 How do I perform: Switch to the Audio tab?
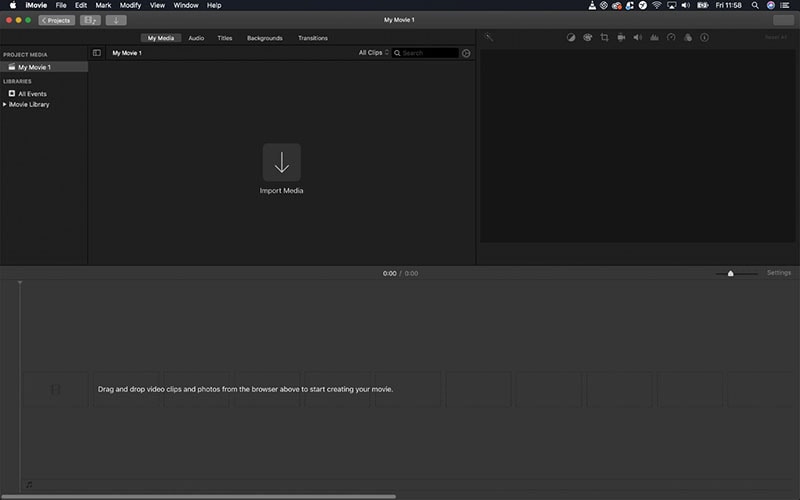196,38
